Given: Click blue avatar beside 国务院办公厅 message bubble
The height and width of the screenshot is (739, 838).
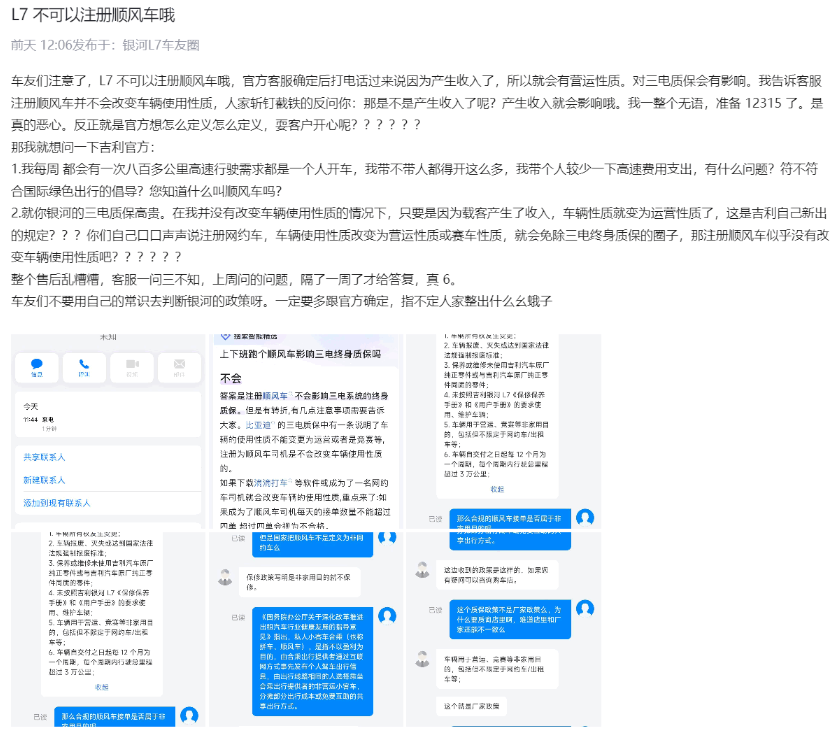Looking at the screenshot, I should coord(387,616).
